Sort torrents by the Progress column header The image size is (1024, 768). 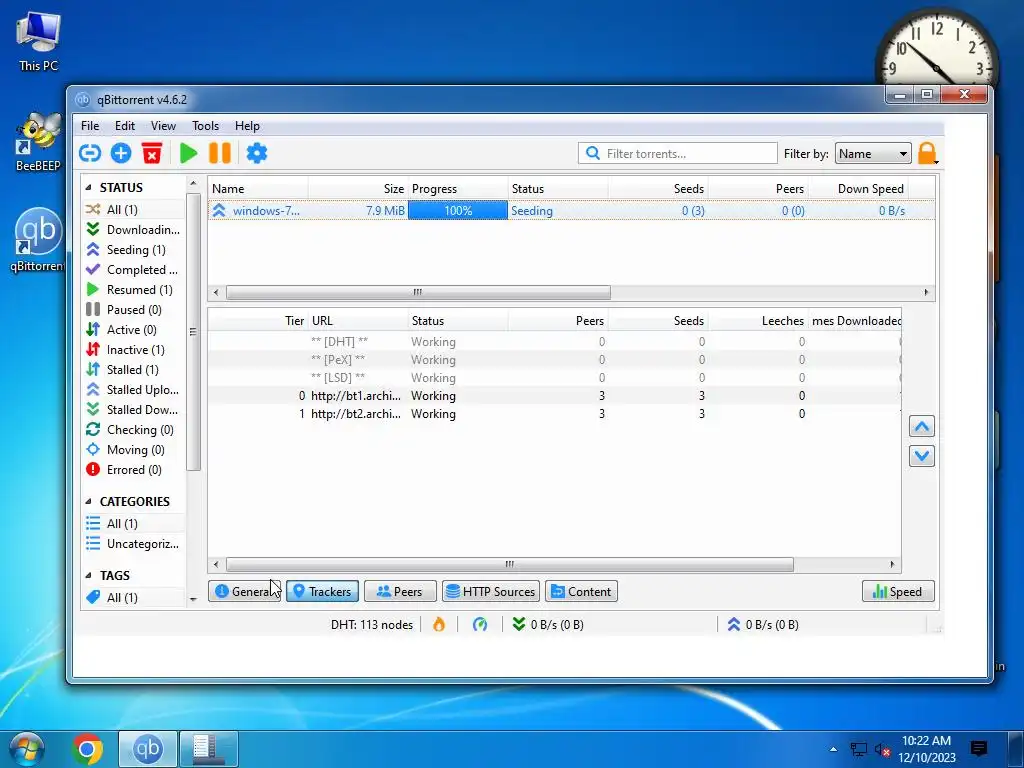[x=458, y=189]
